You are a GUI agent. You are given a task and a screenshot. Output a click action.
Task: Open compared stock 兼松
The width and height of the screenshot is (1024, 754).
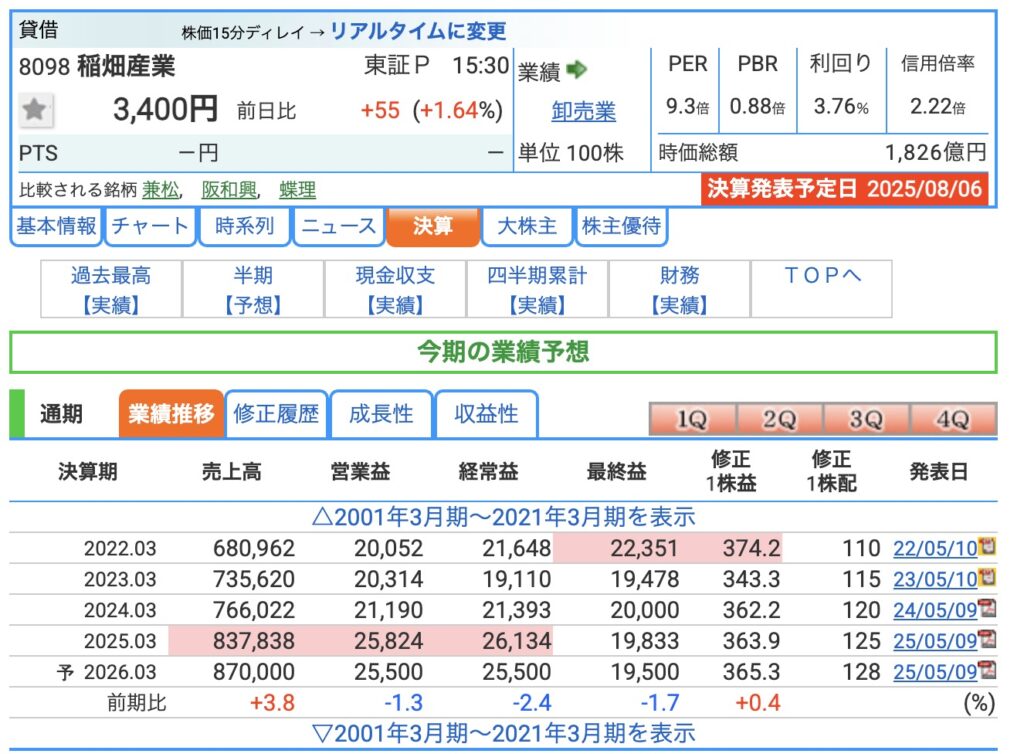(161, 190)
